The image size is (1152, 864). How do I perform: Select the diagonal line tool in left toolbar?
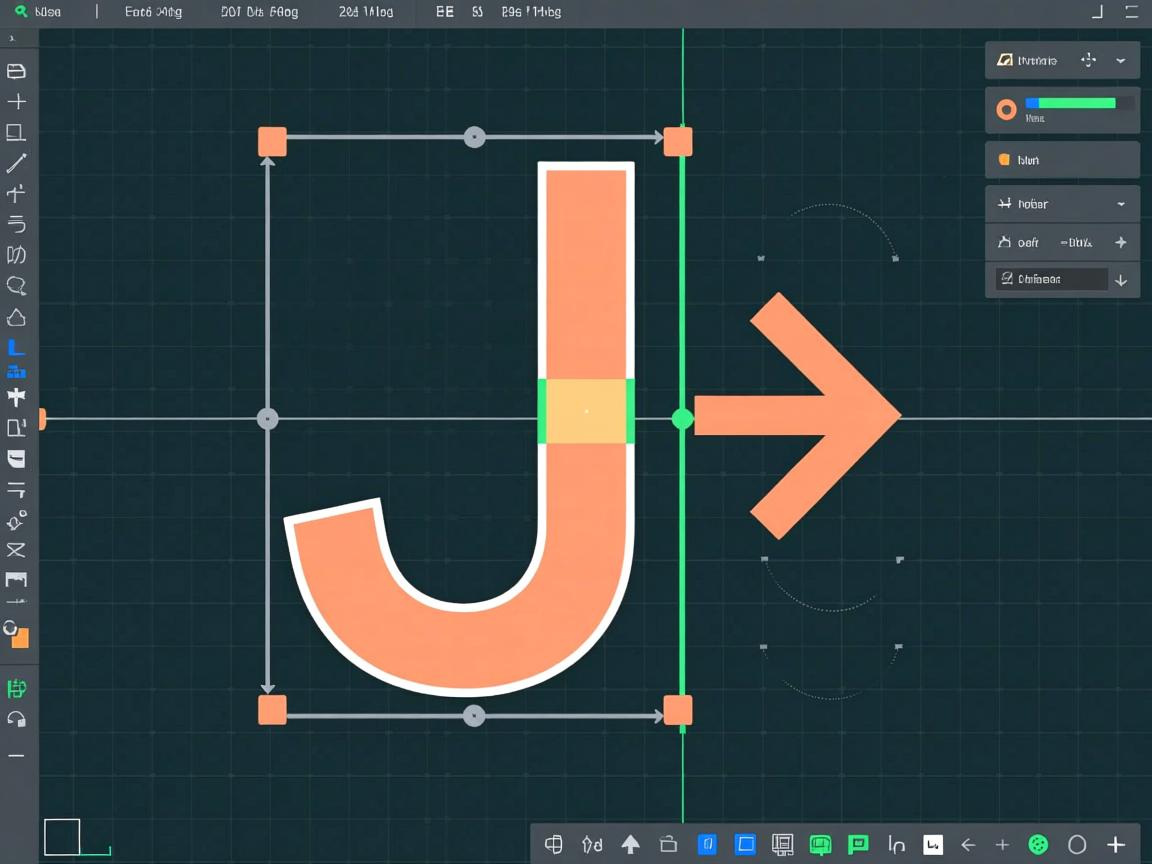pos(16,163)
